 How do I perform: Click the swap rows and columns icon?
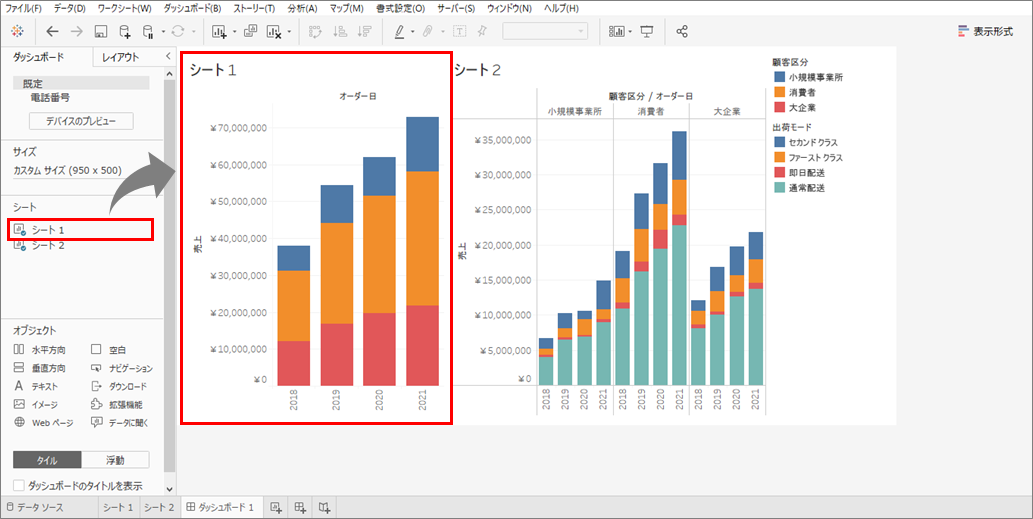pos(315,31)
